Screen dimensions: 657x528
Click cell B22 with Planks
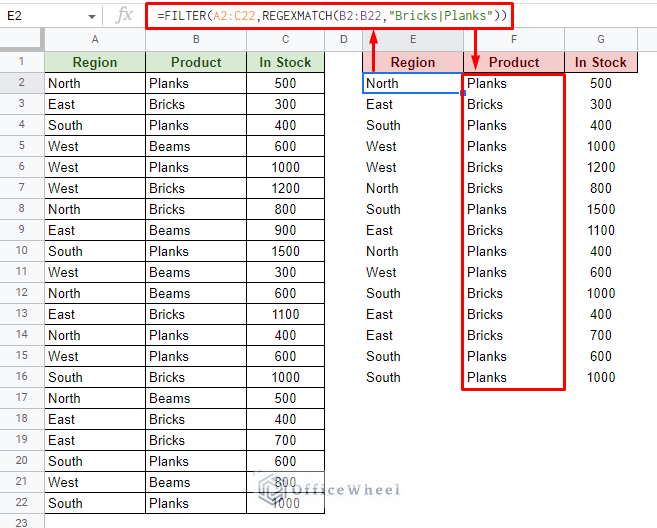[x=196, y=503]
